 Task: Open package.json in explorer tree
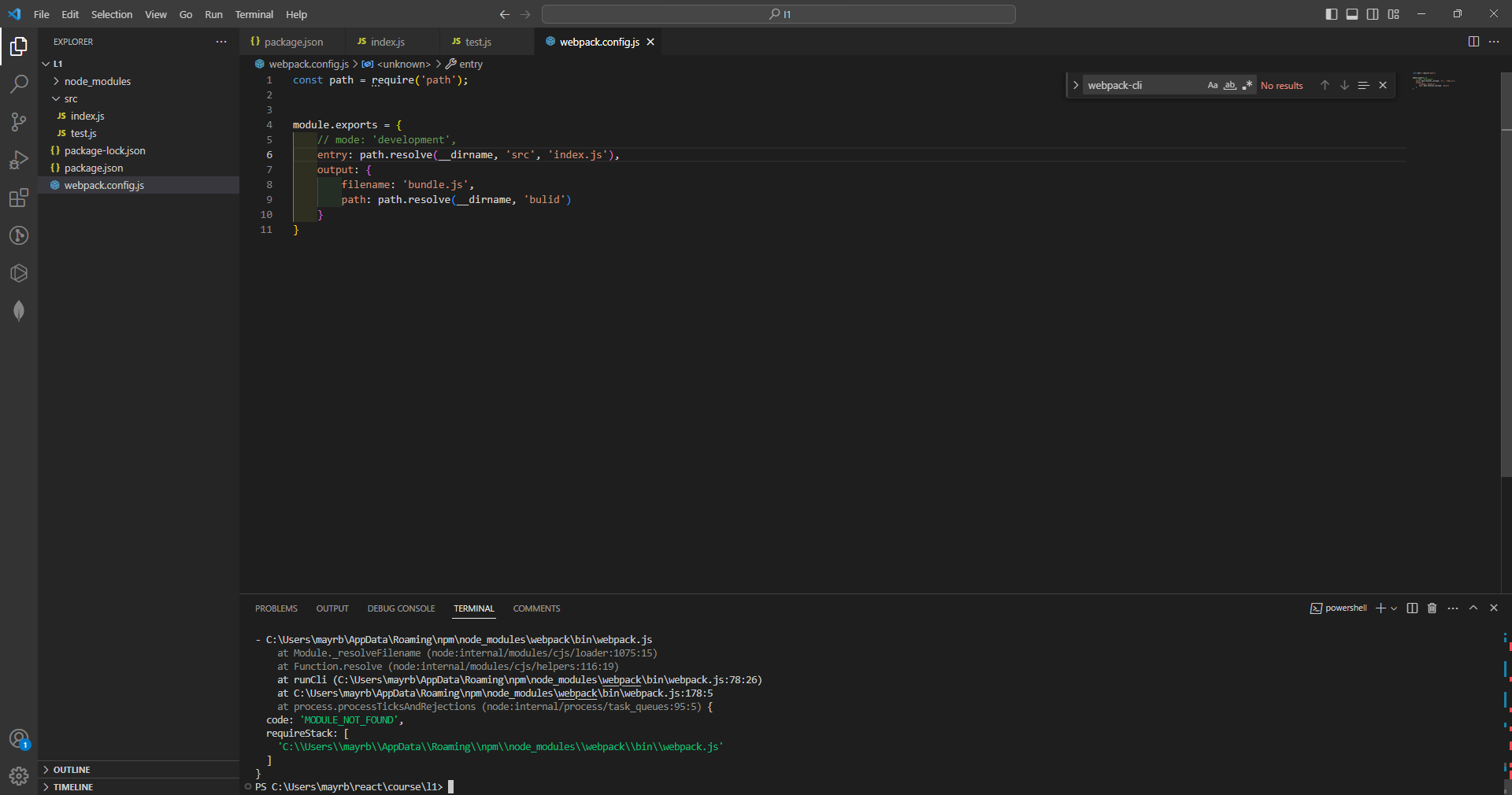click(x=139, y=168)
